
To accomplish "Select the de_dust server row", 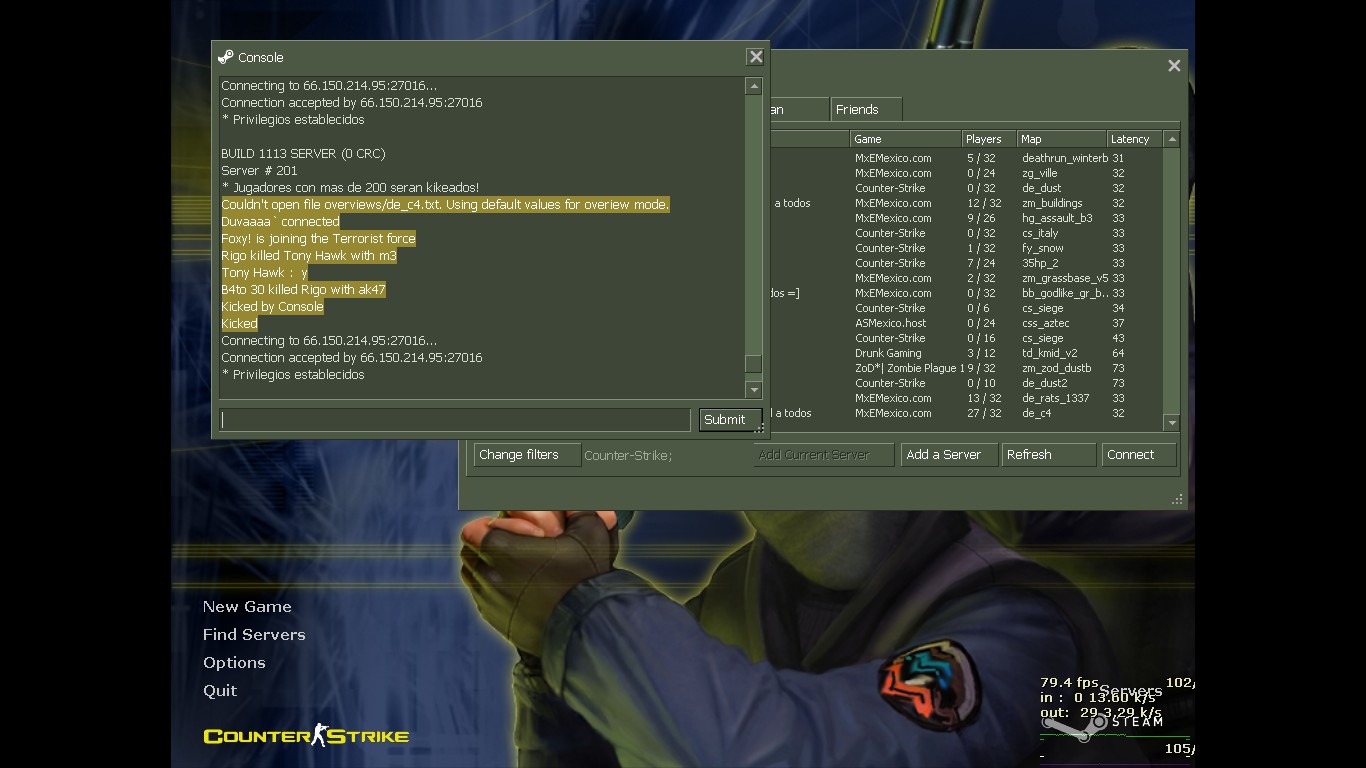I will click(x=965, y=188).
